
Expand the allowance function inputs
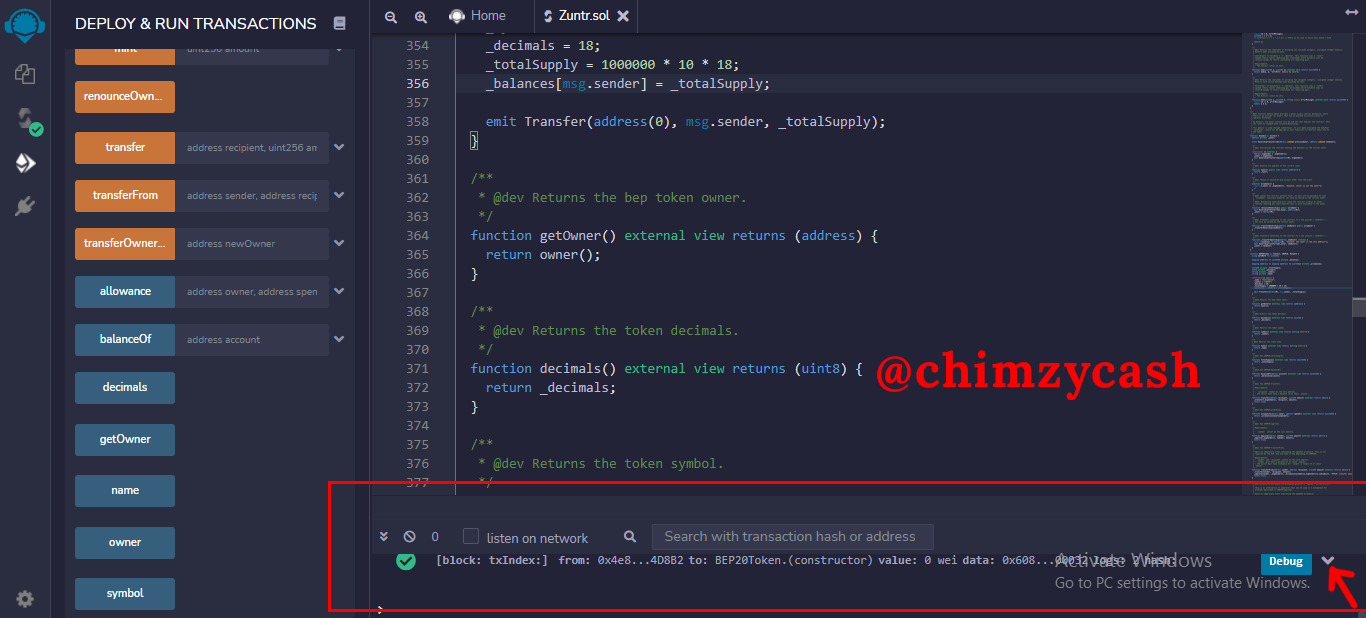(x=339, y=291)
